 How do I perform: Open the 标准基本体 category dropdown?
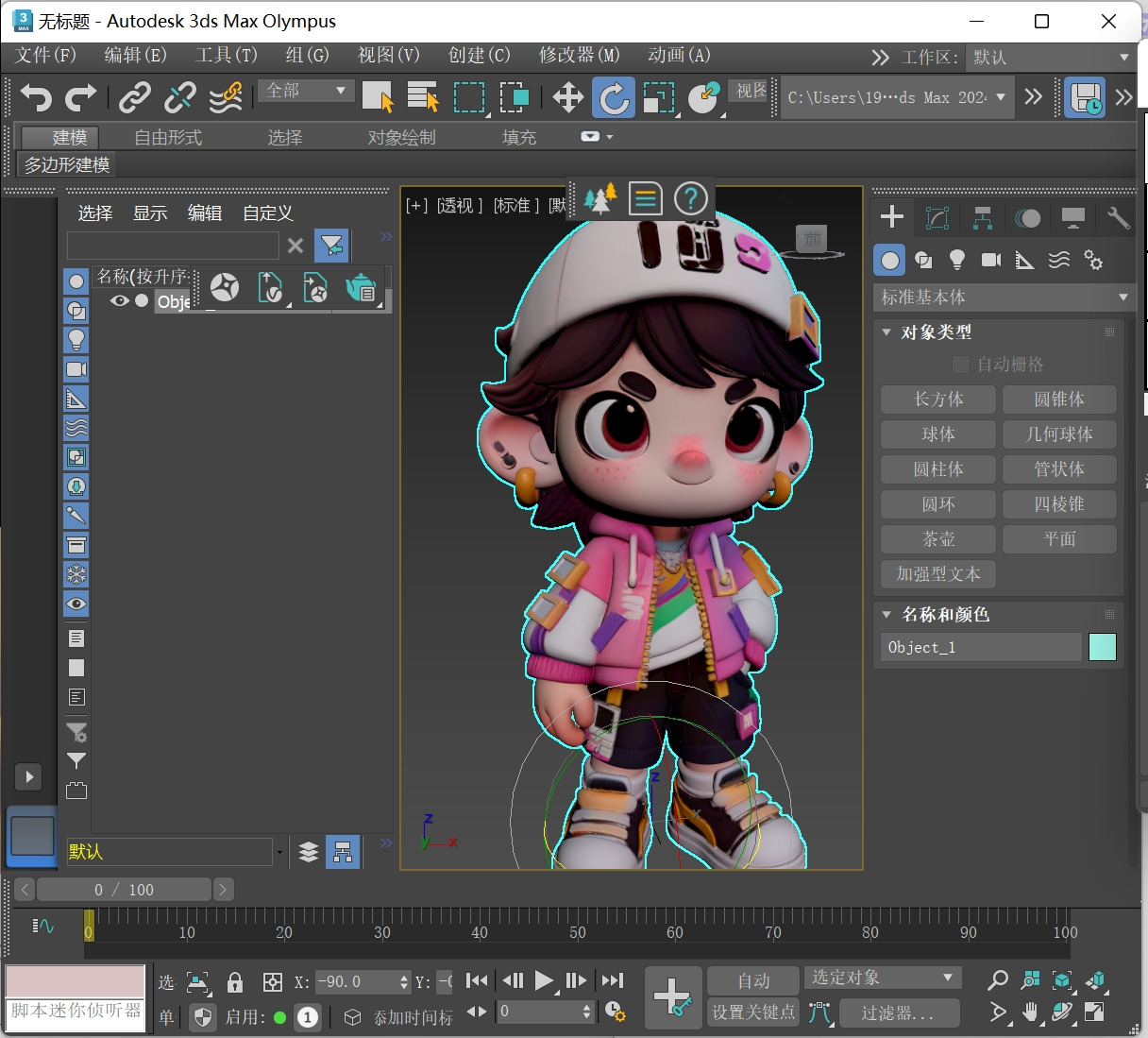point(1004,298)
